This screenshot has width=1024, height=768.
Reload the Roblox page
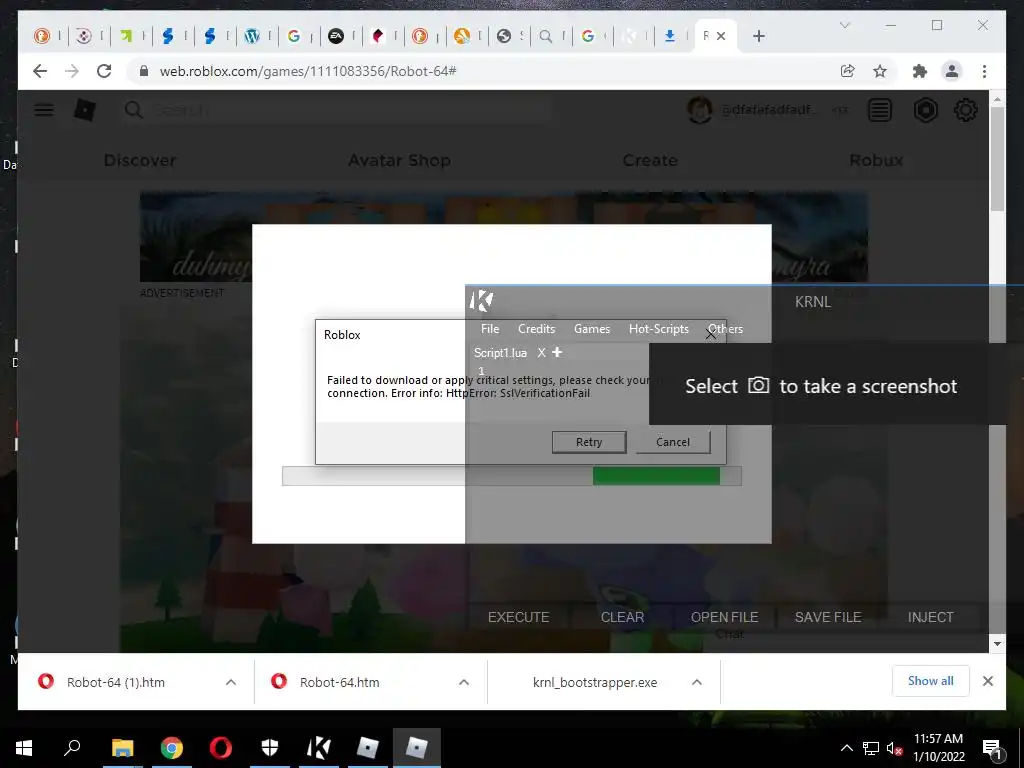(104, 71)
